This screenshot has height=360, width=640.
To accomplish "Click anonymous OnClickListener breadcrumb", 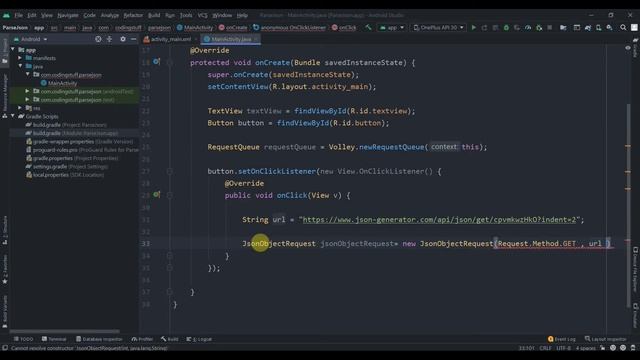I will point(289,27).
